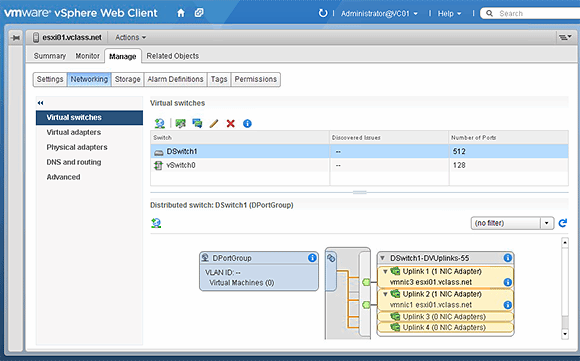
Task: Select Uplink 3 (0 NIC Adapters)
Action: 445,317
